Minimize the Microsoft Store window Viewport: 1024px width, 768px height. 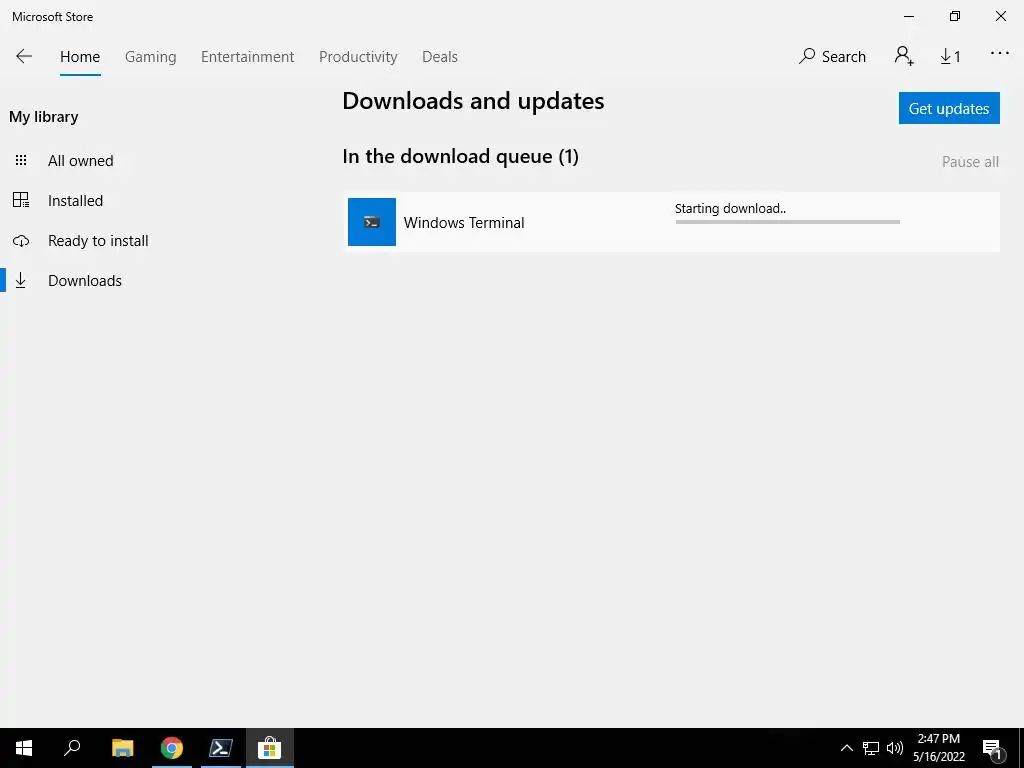click(x=908, y=16)
